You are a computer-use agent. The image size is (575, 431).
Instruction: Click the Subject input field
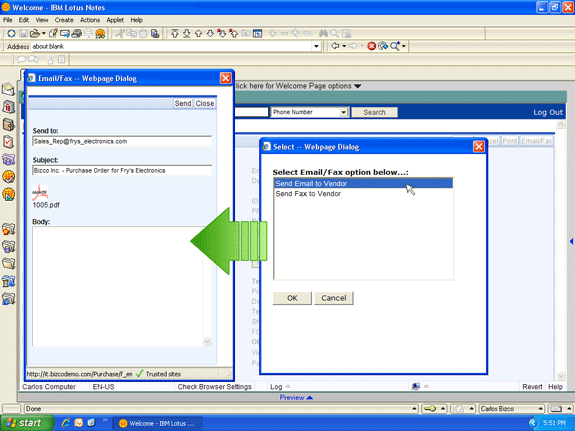pos(122,171)
